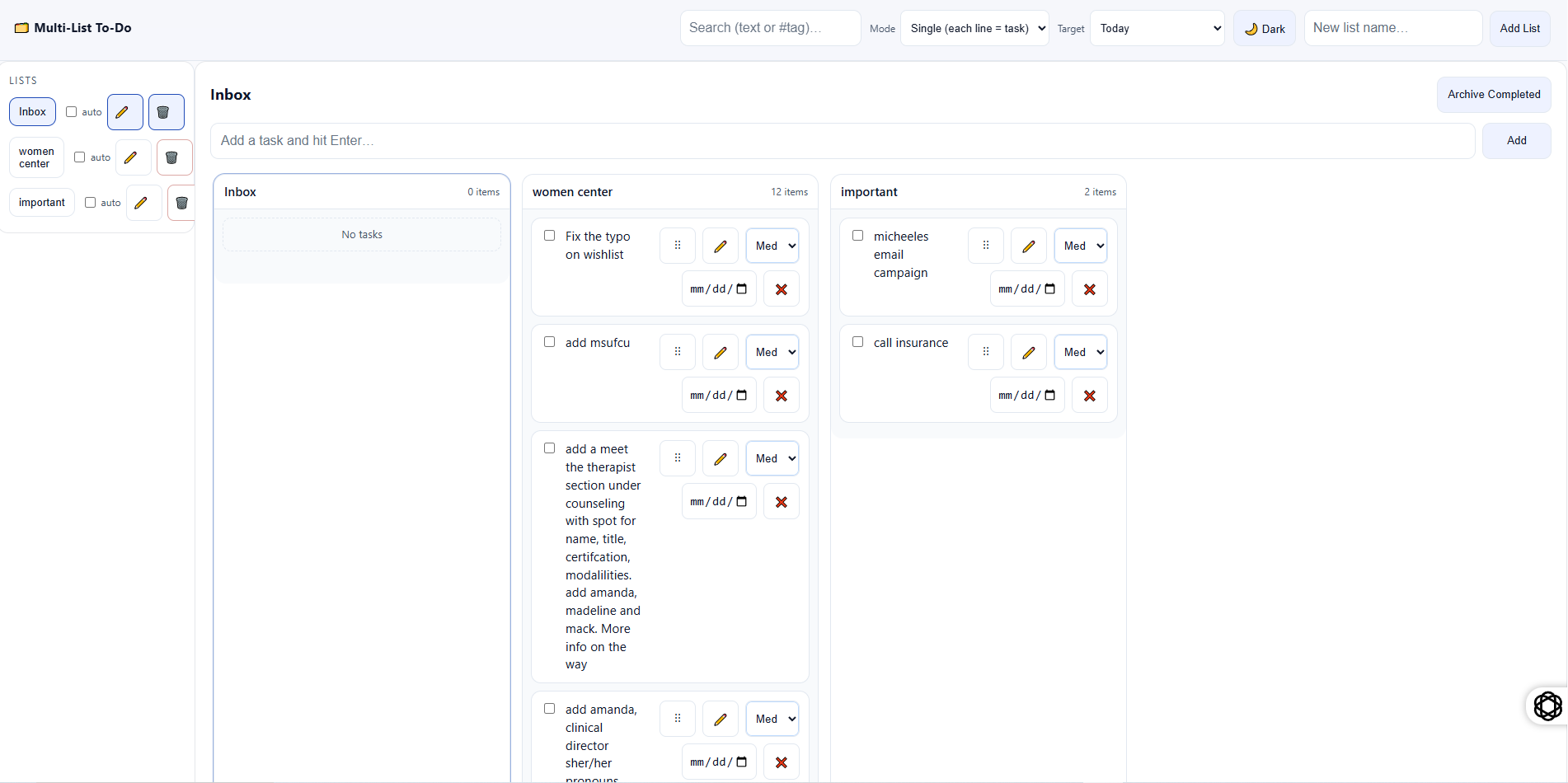Click drag handle for micheeles email campaign task

coord(986,246)
